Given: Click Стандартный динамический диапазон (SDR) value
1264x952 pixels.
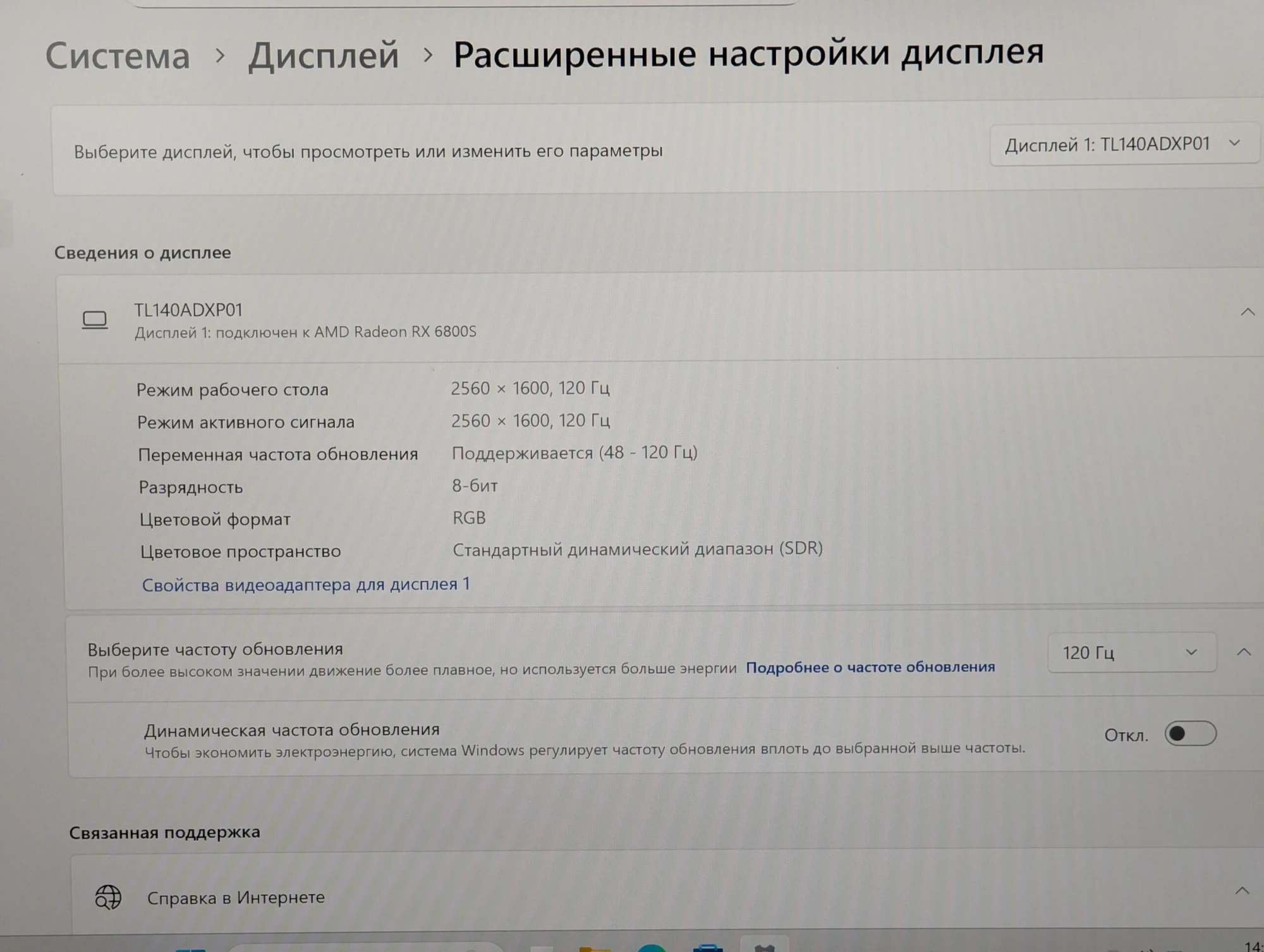Looking at the screenshot, I should (x=638, y=549).
